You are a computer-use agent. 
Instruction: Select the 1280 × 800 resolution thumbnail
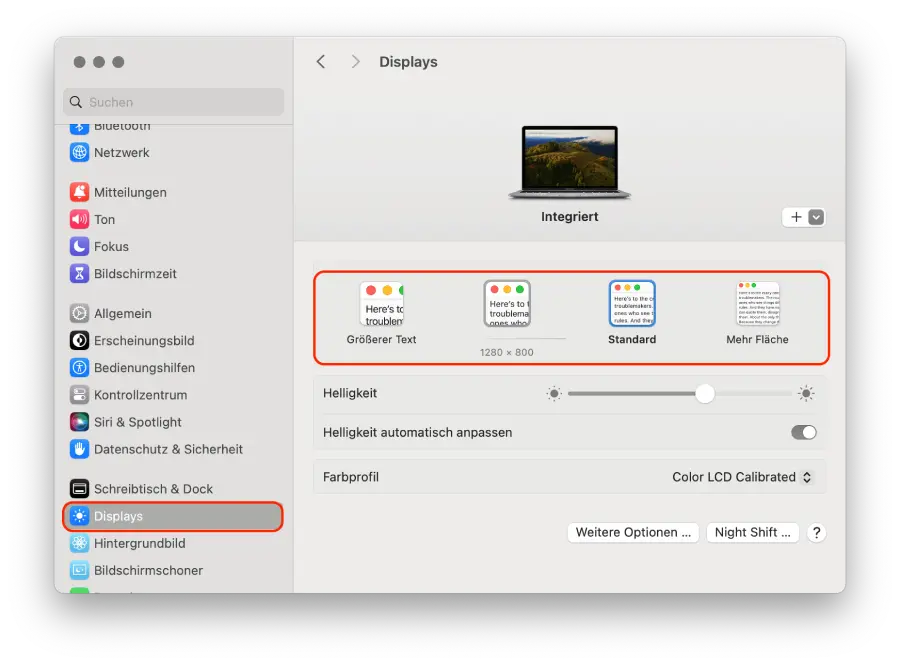[507, 304]
